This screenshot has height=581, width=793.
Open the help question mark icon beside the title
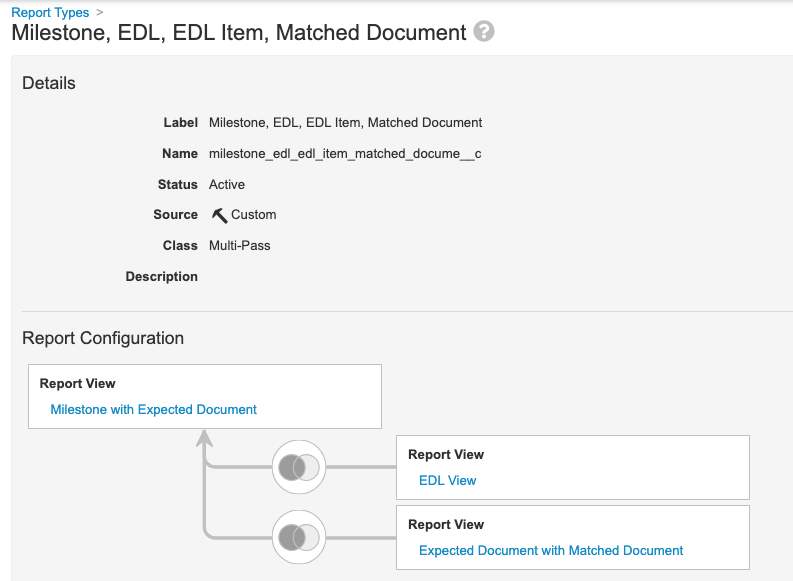click(x=484, y=32)
